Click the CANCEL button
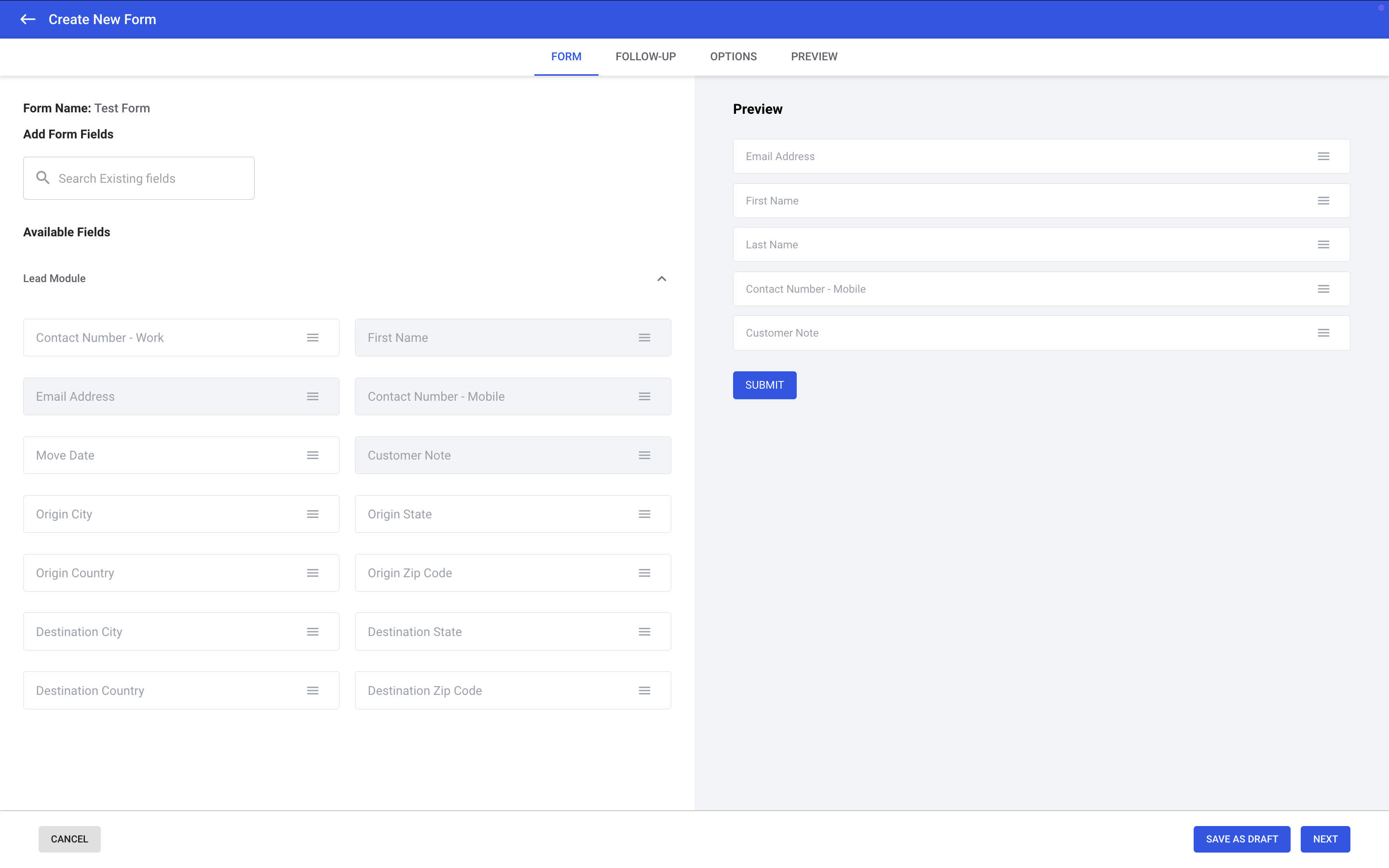1389x868 pixels. tap(69, 839)
